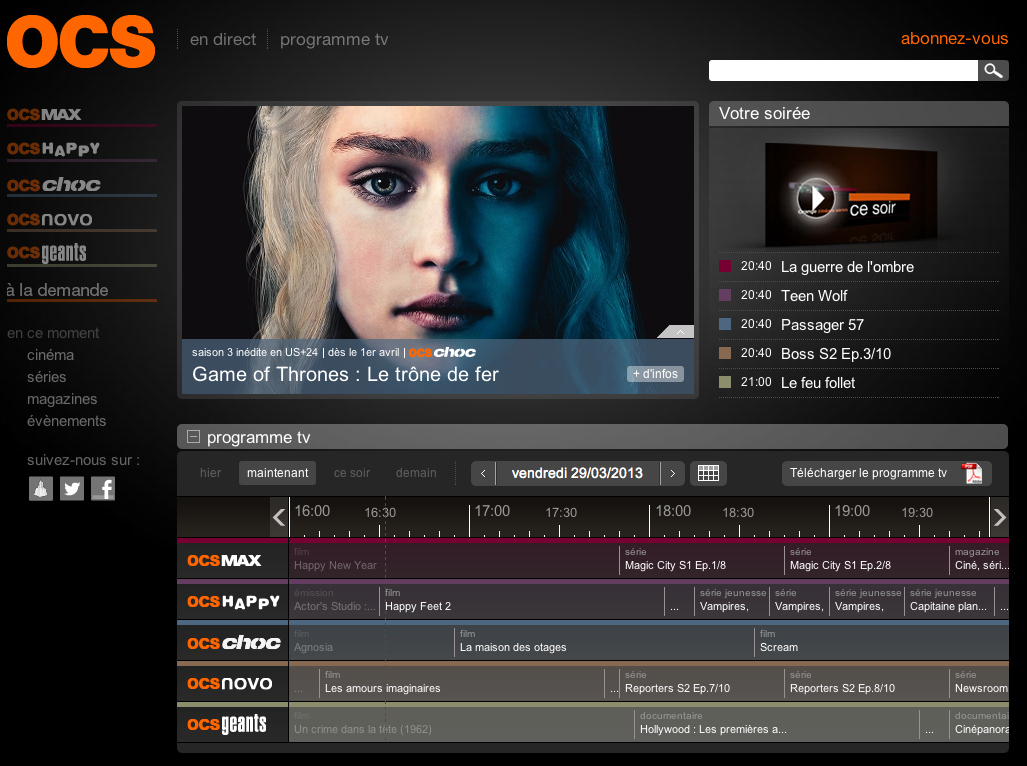
Task: Select 'Magic City S1 Ep.1/8' programme
Action: [x=701, y=559]
